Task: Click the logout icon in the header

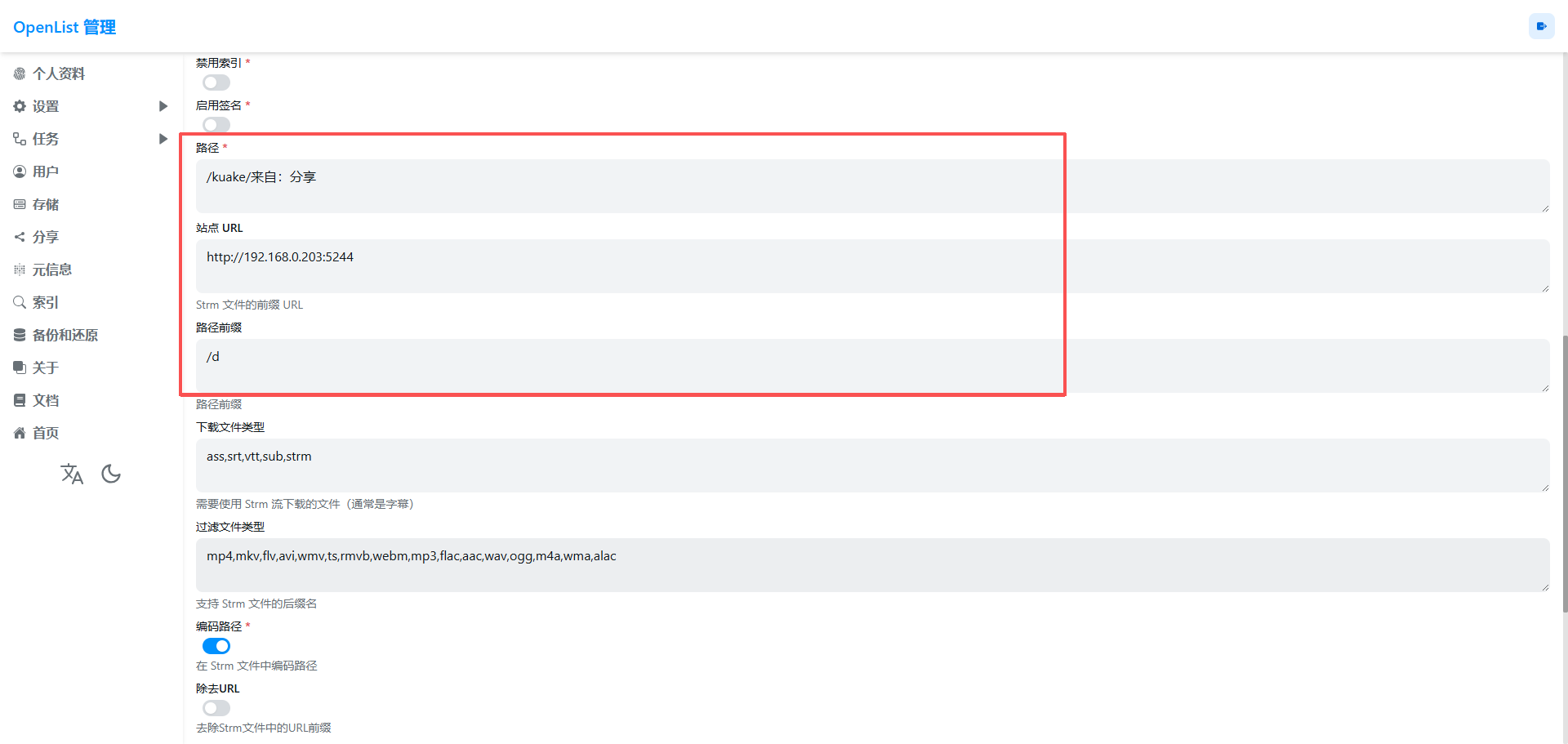Action: (1541, 26)
